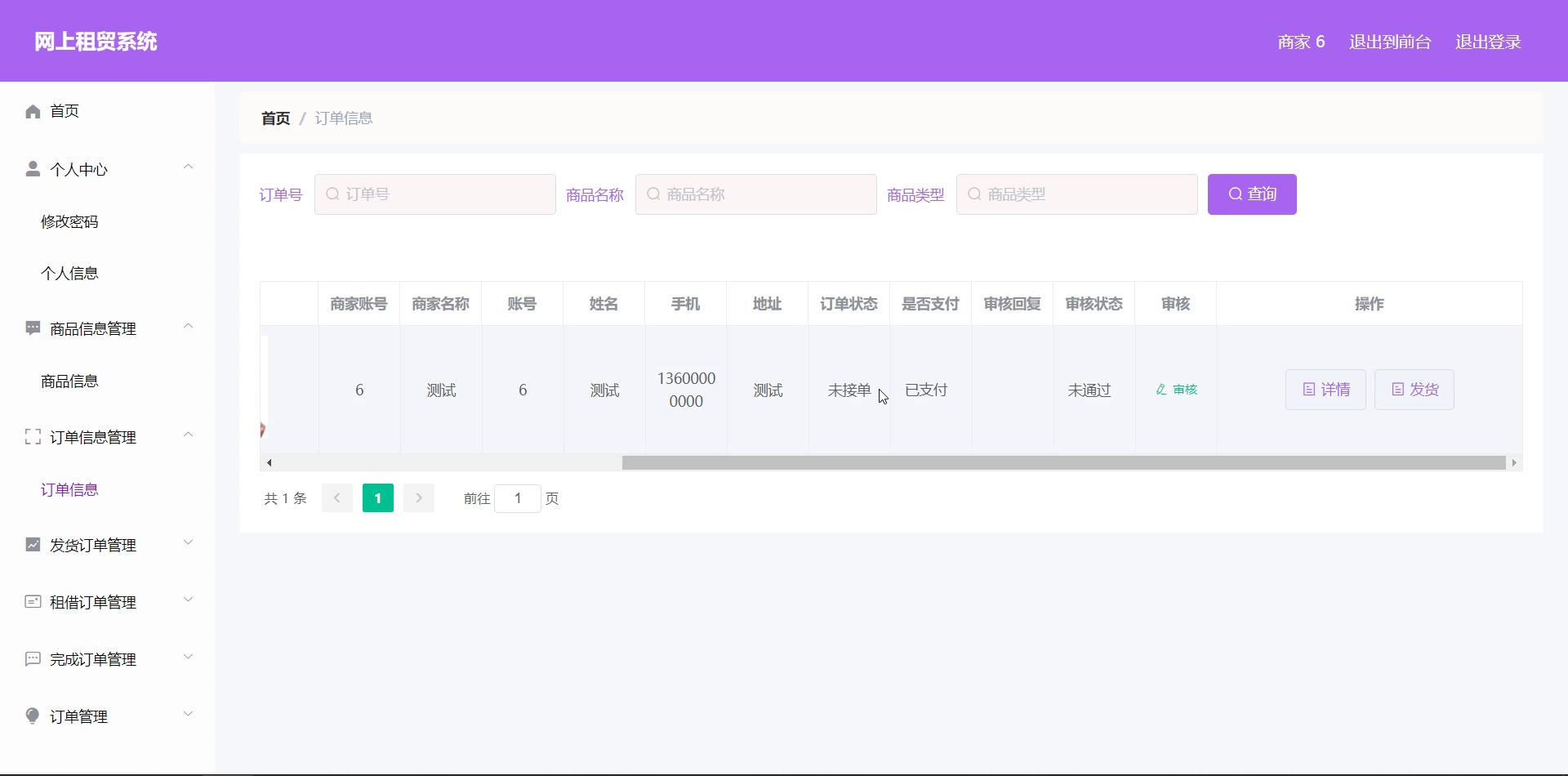Click the home icon in sidebar
1568x776 pixels.
click(33, 111)
